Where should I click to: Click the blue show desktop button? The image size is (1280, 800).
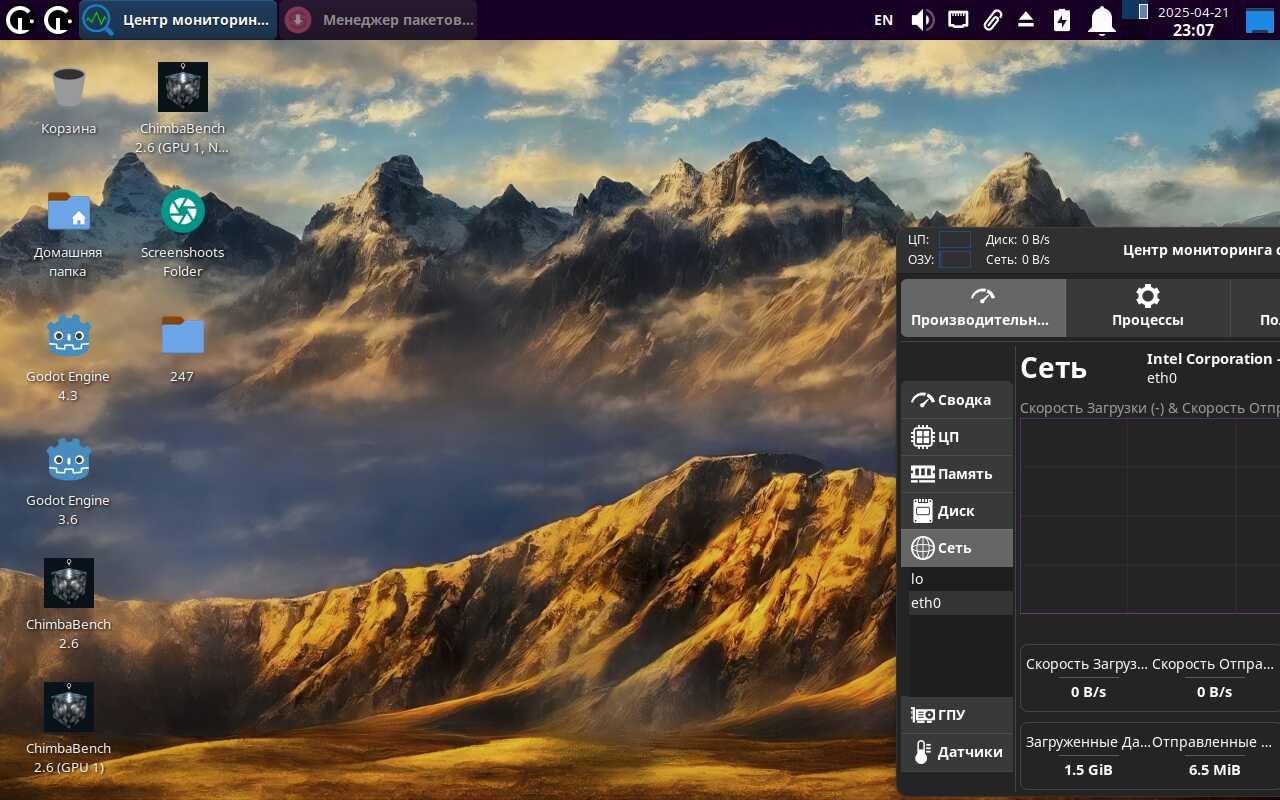[x=1259, y=20]
